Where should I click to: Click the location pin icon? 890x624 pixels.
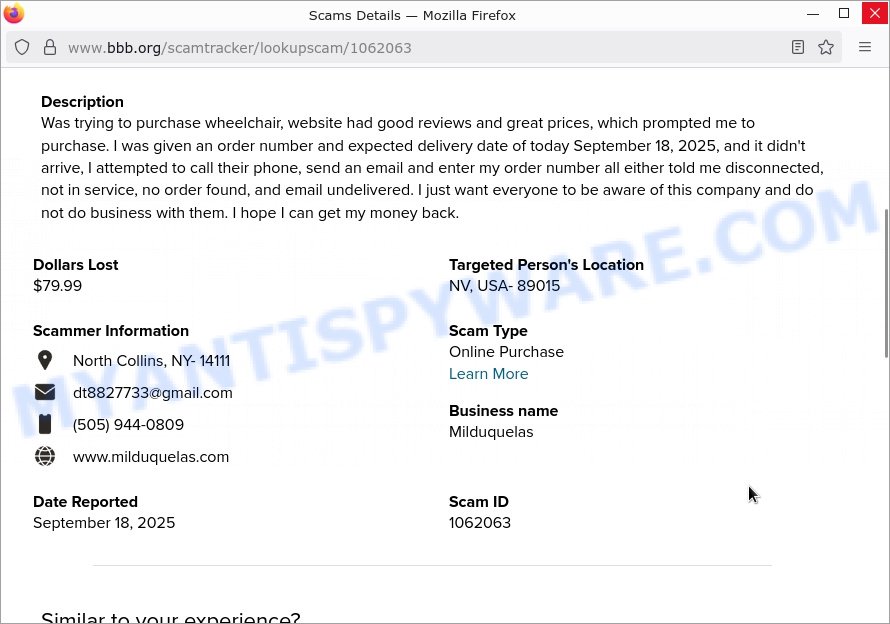coord(45,360)
